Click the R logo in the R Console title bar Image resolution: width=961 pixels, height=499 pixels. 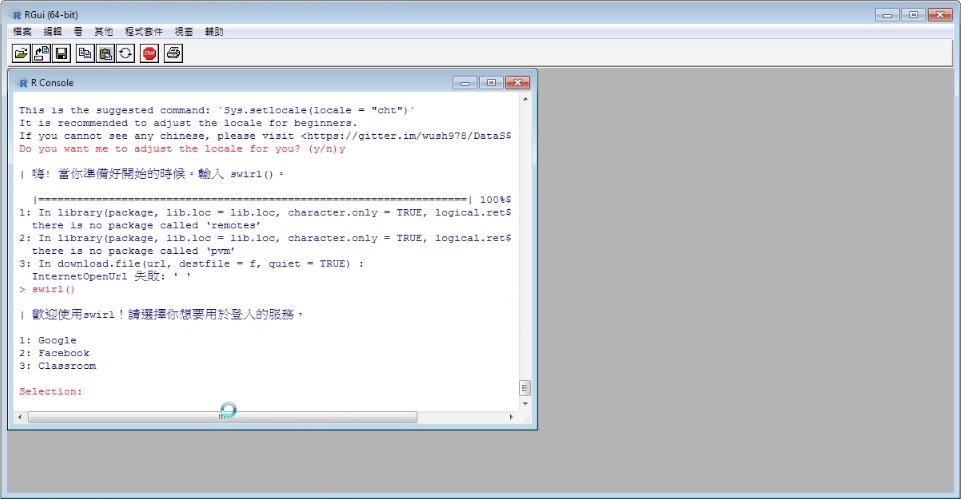click(23, 83)
